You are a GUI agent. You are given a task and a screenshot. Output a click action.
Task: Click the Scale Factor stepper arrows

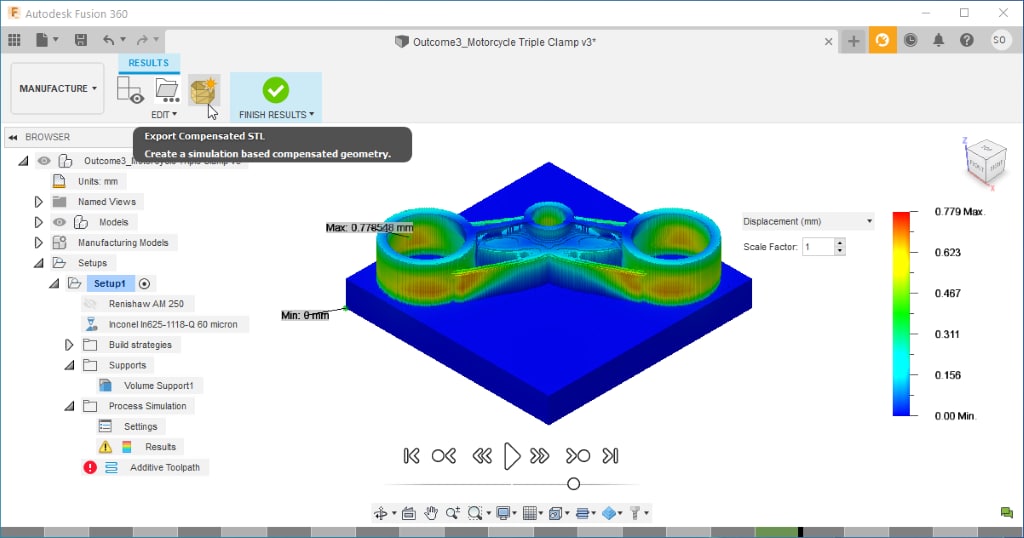click(x=840, y=247)
